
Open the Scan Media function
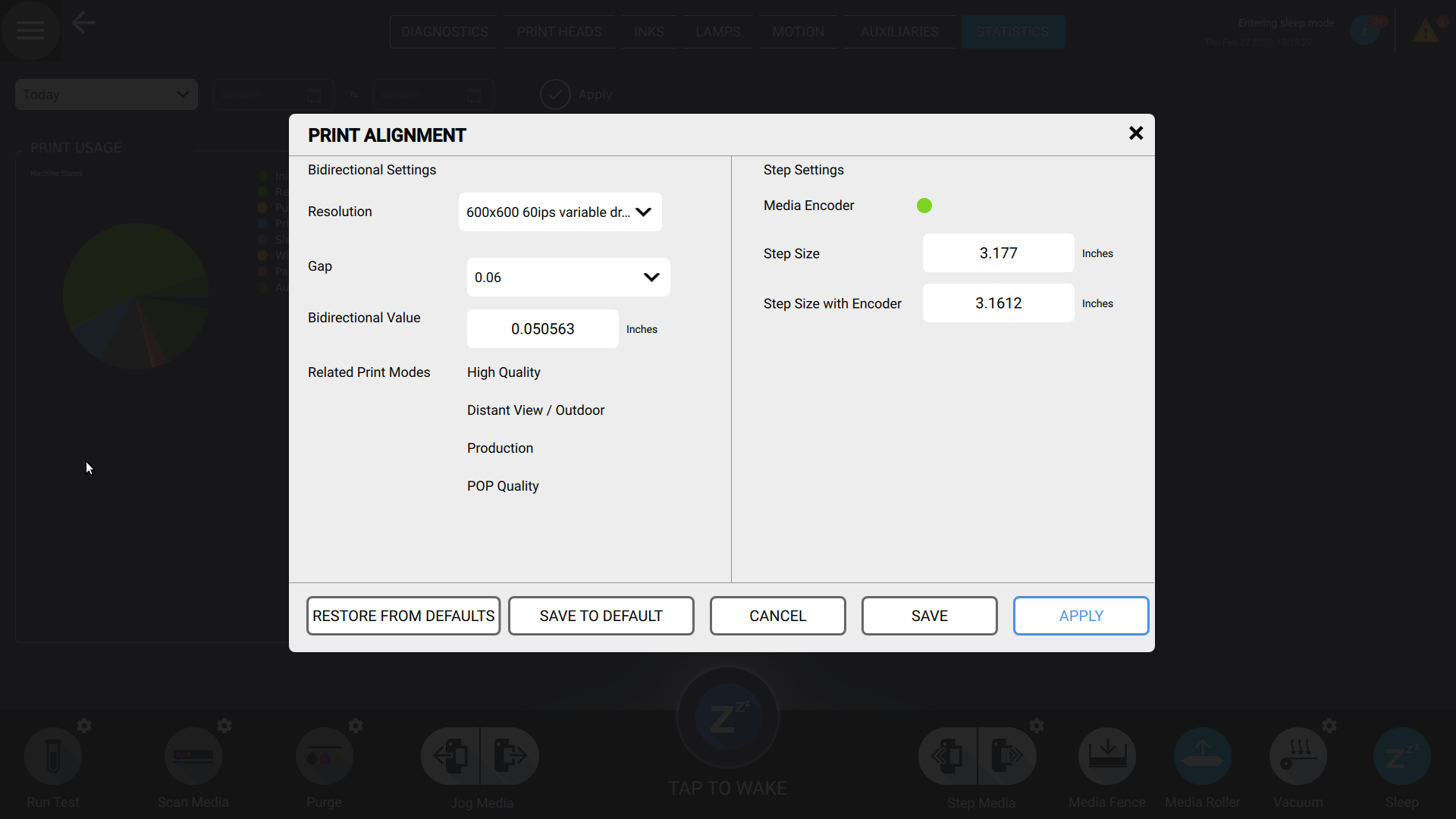193,755
